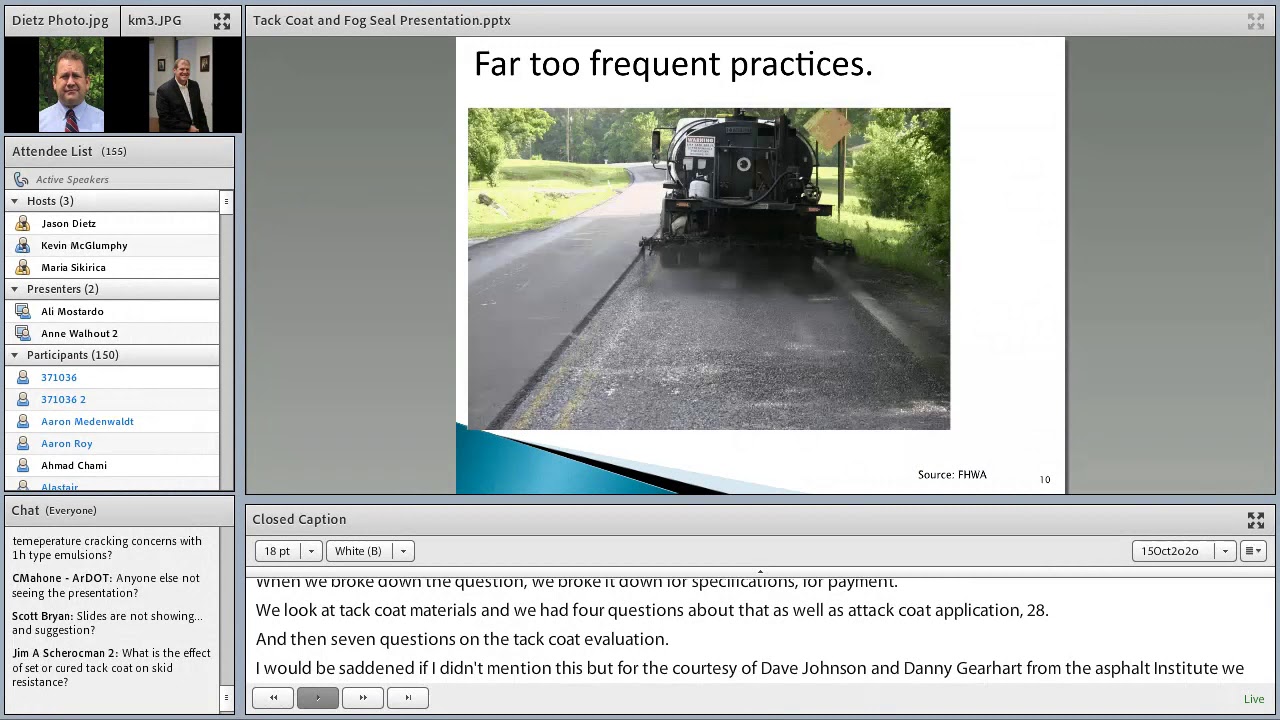Click participant icon next to Aaron Roy
Image resolution: width=1280 pixels, height=720 pixels.
23,443
